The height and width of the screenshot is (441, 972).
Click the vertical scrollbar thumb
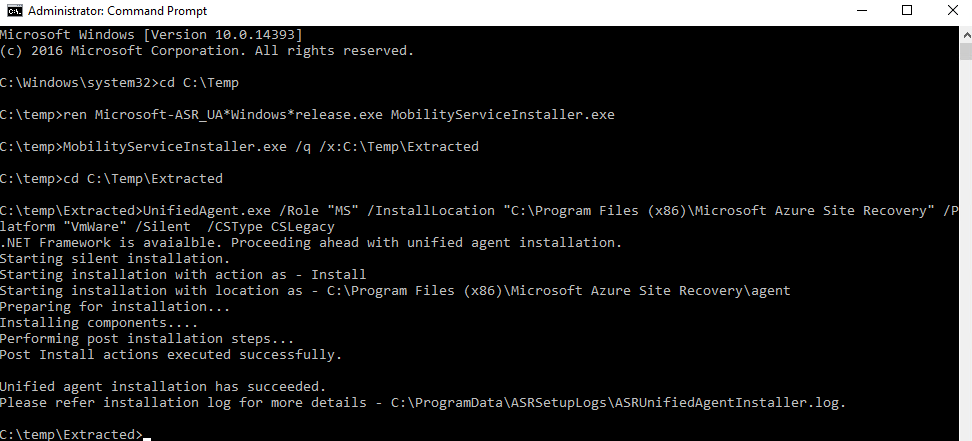966,52
